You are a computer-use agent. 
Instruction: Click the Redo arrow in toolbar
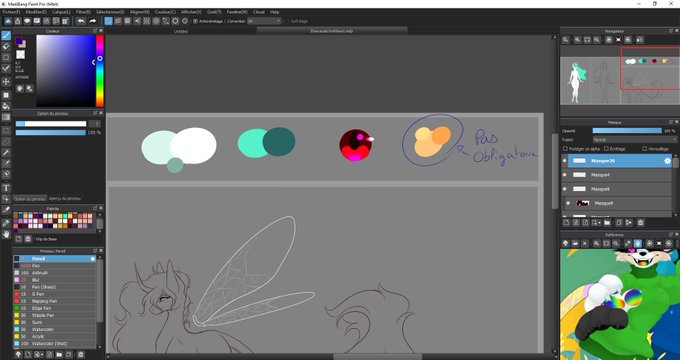pos(93,21)
